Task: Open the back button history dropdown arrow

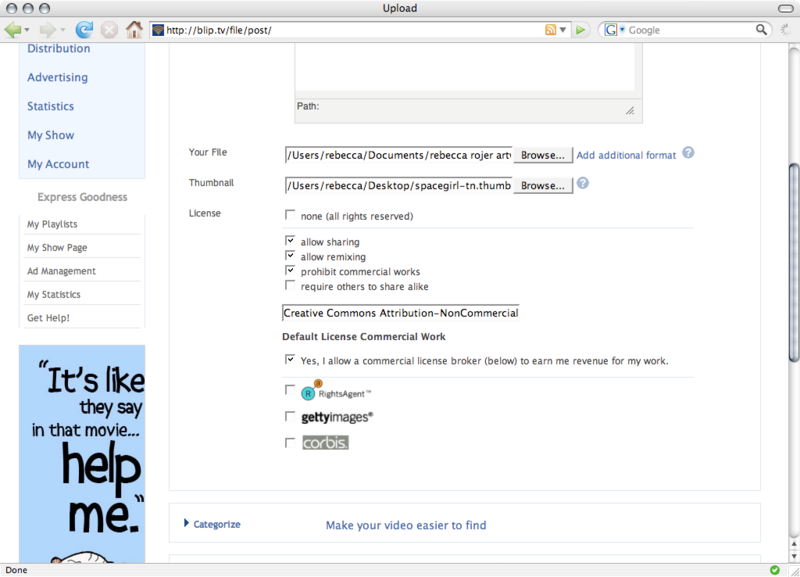Action: click(x=27, y=30)
